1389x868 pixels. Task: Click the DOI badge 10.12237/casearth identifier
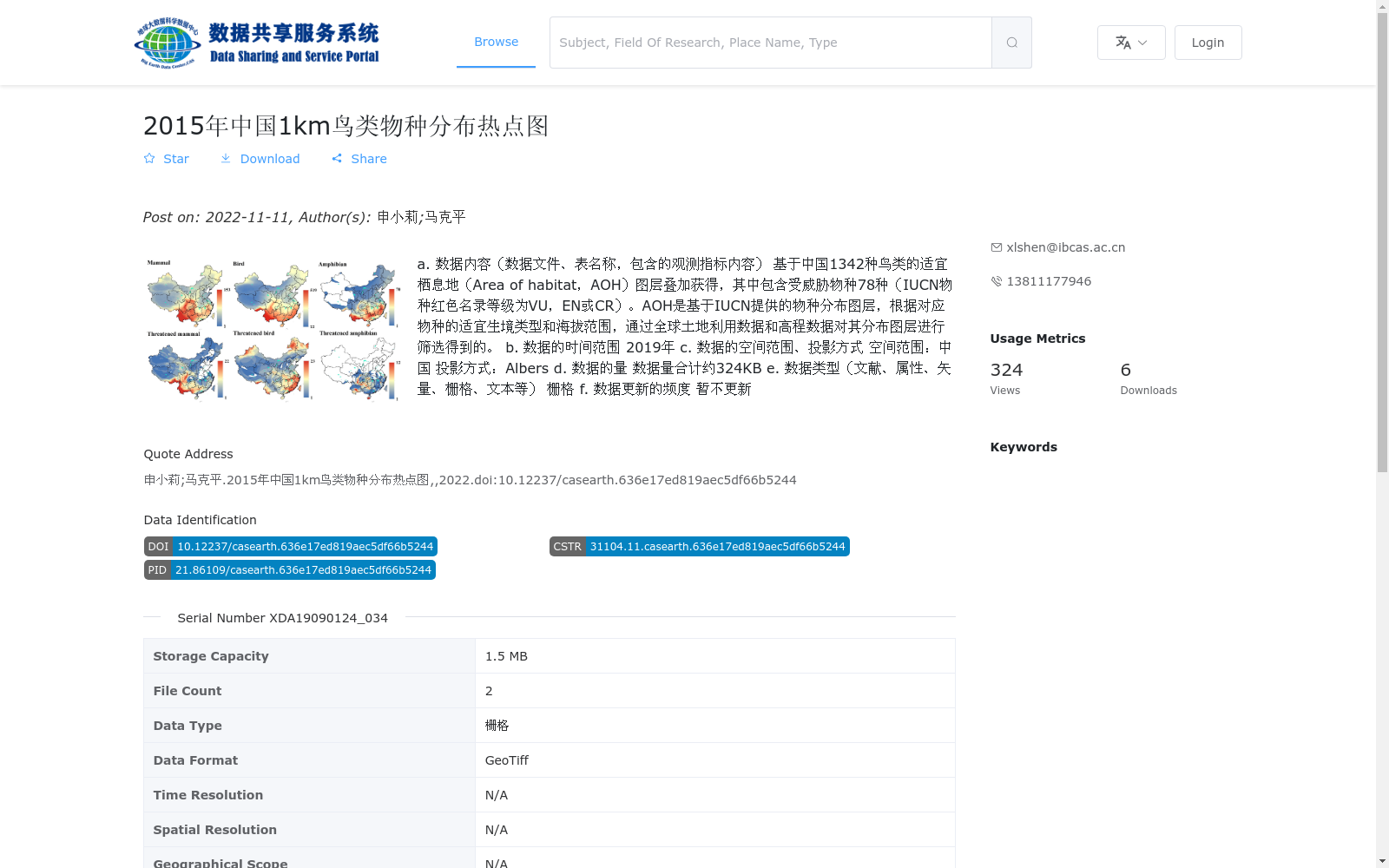(x=291, y=547)
